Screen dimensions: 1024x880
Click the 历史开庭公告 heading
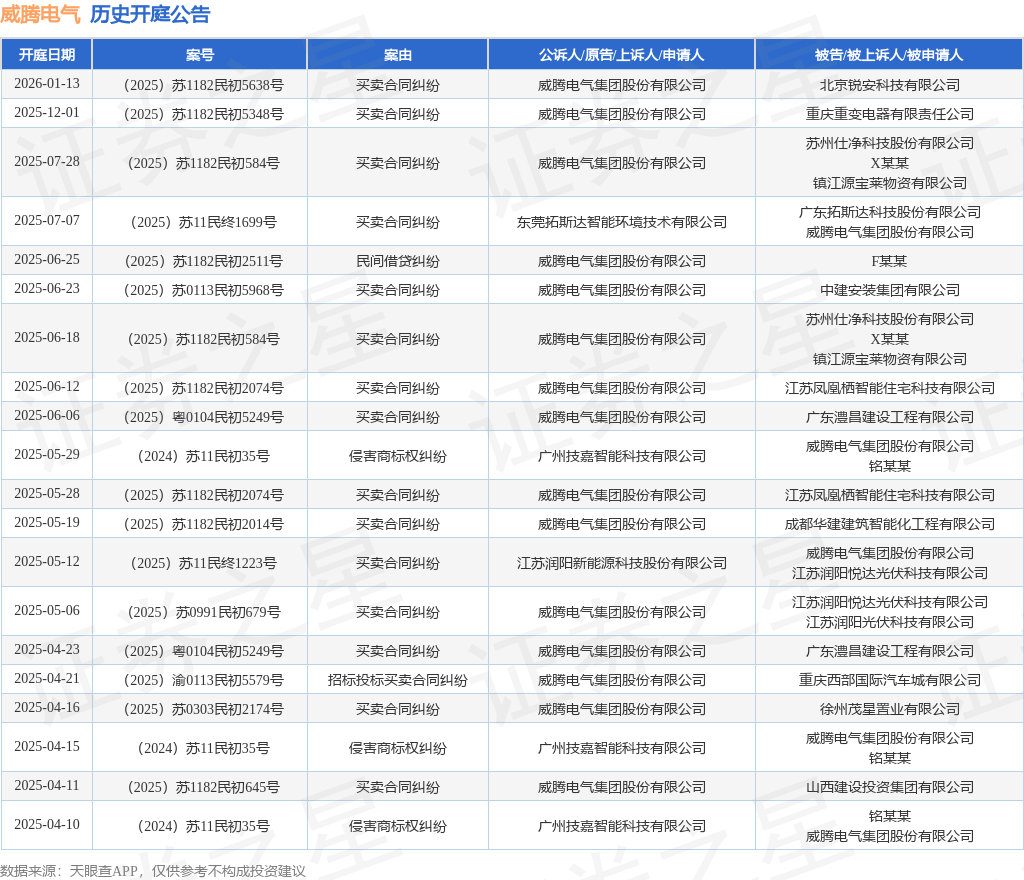pyautogui.click(x=150, y=14)
